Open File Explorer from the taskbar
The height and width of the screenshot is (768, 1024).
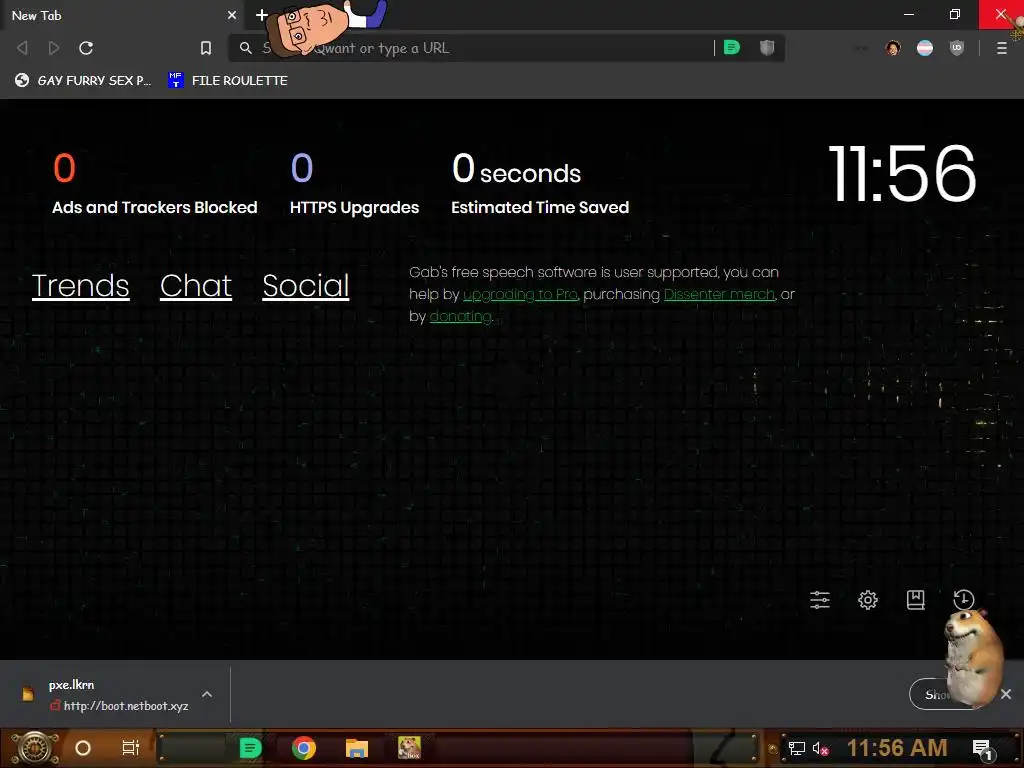pos(357,748)
